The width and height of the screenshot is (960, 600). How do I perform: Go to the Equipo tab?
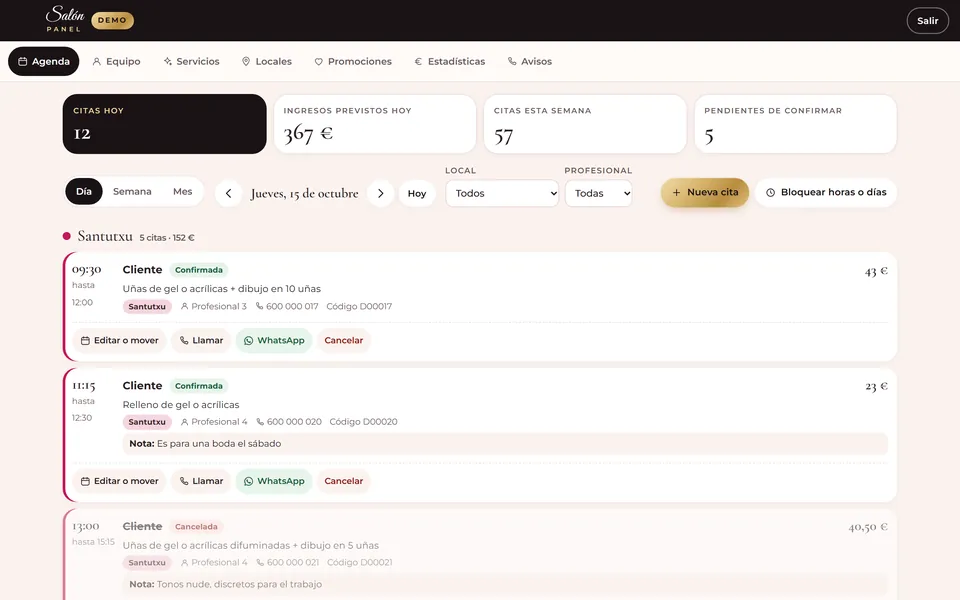coord(116,61)
